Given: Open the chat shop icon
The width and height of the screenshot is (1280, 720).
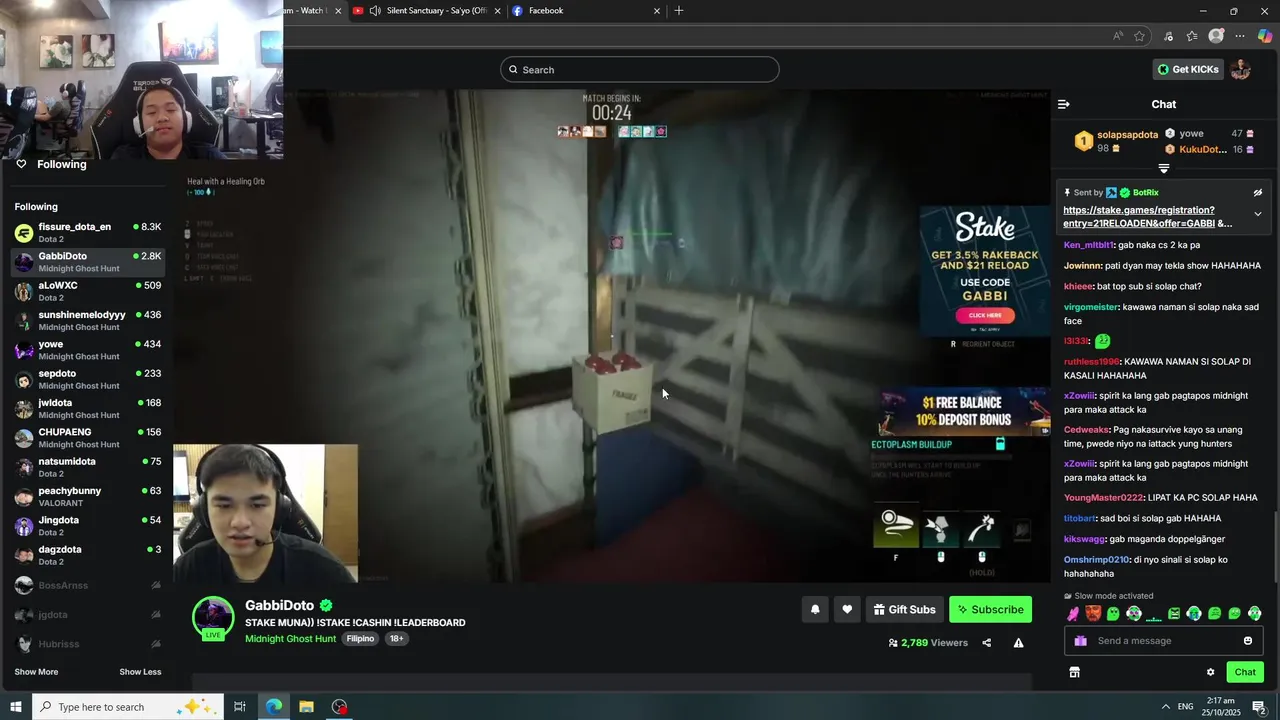Looking at the screenshot, I should tap(1074, 672).
